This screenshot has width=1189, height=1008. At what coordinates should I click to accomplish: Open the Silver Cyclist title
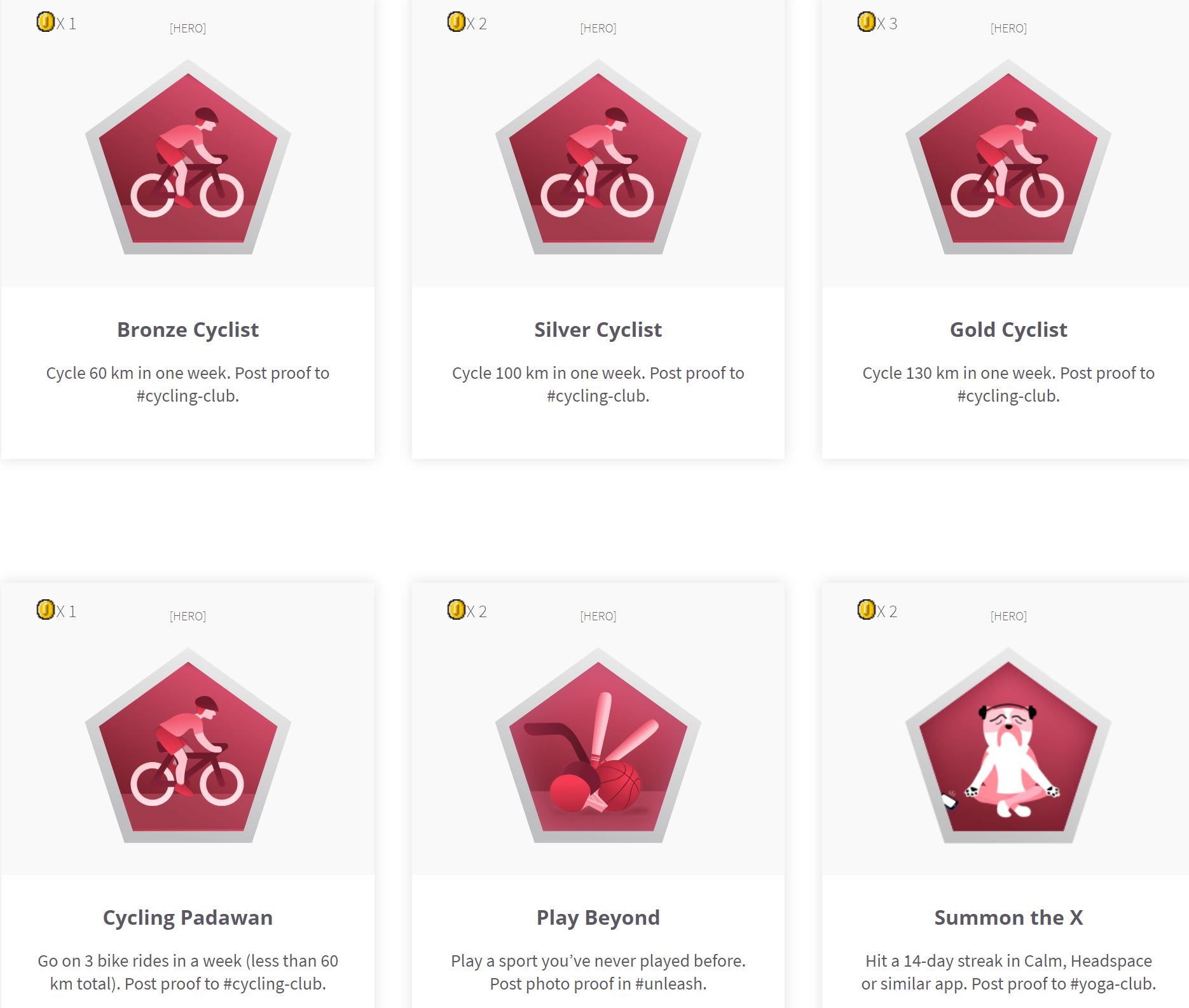[598, 330]
